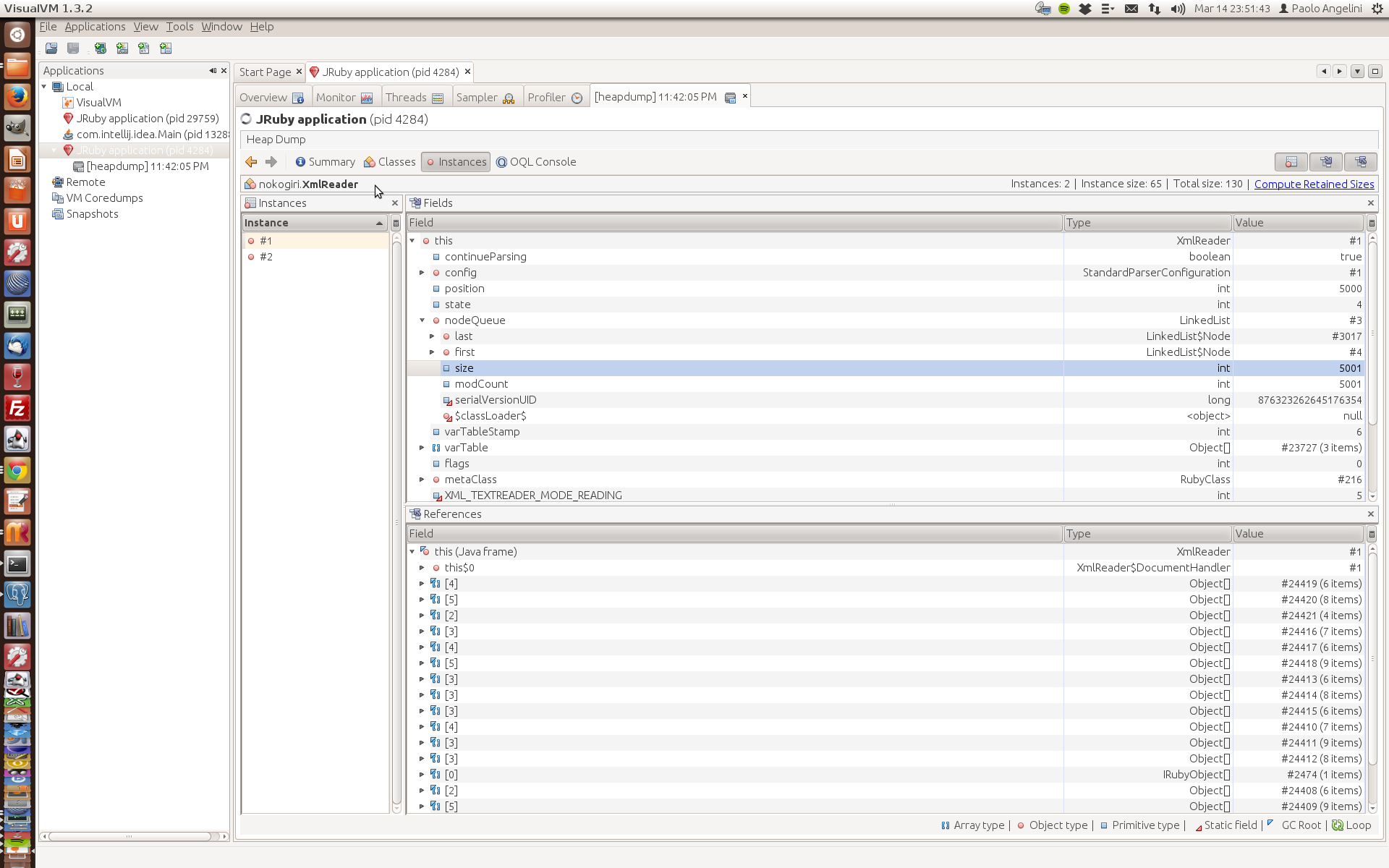
Task: Expand the varTable field
Action: pos(422,448)
